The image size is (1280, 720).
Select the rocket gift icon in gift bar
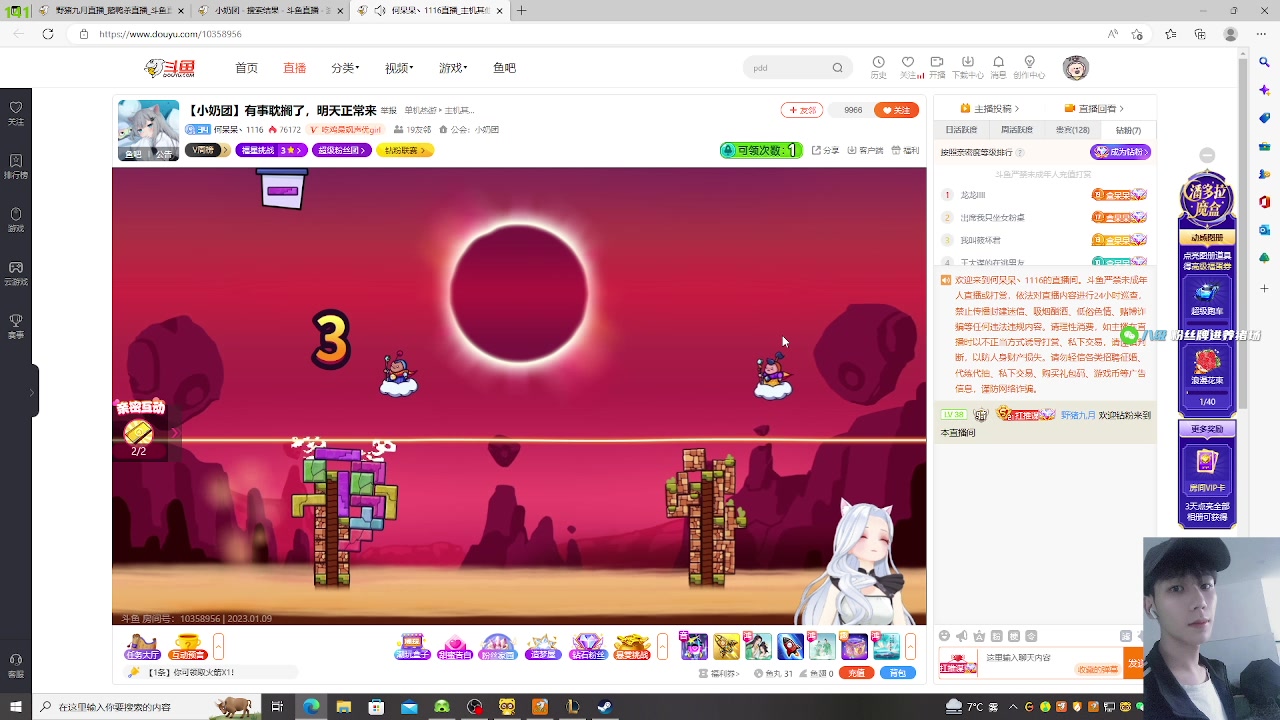click(x=790, y=646)
